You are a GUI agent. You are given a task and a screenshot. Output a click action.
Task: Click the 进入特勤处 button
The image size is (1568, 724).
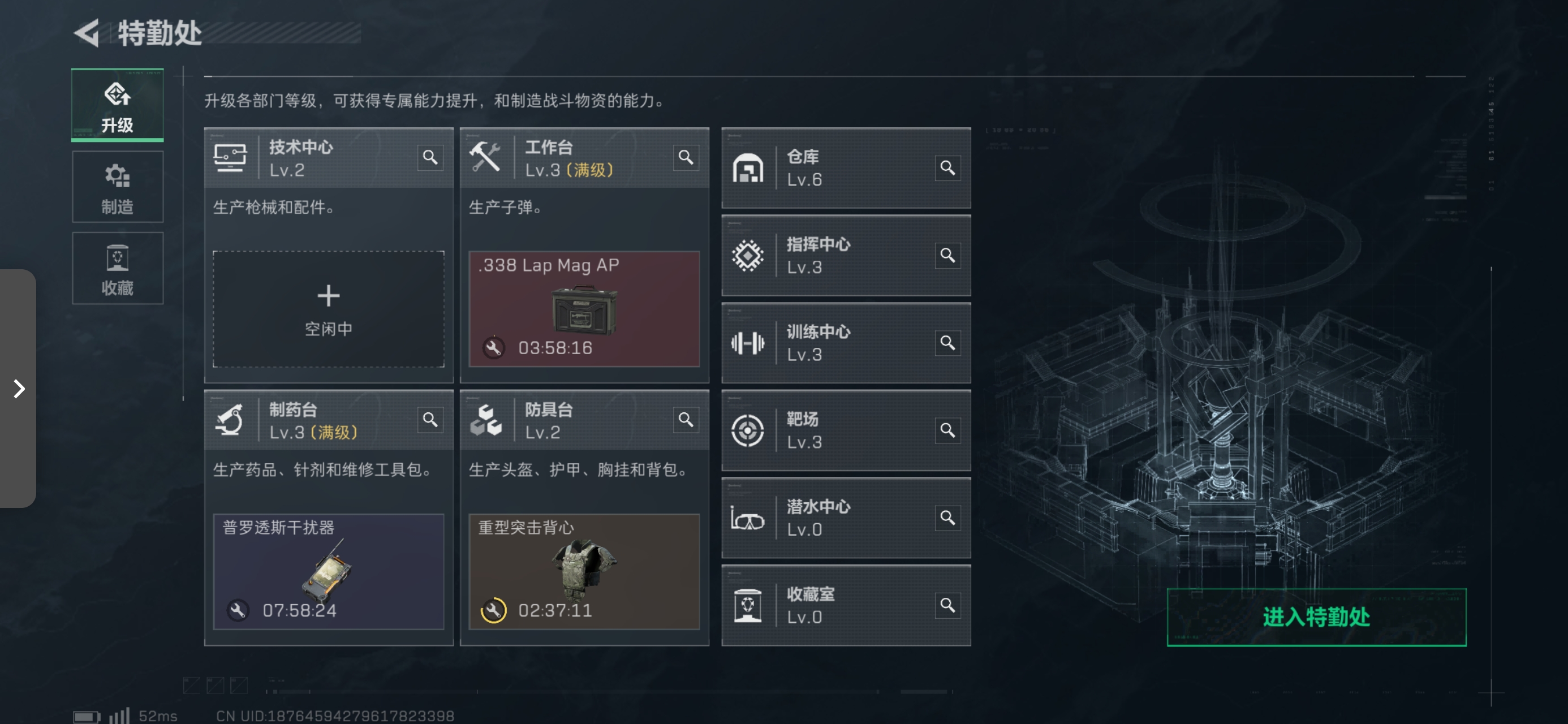pos(1316,617)
